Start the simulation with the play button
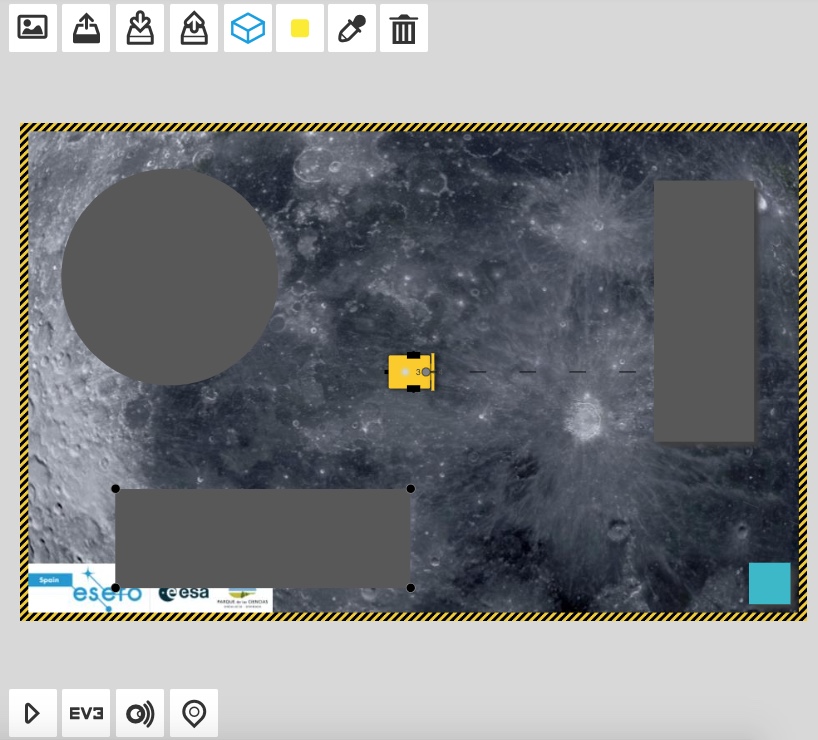This screenshot has width=818, height=740. (x=33, y=713)
